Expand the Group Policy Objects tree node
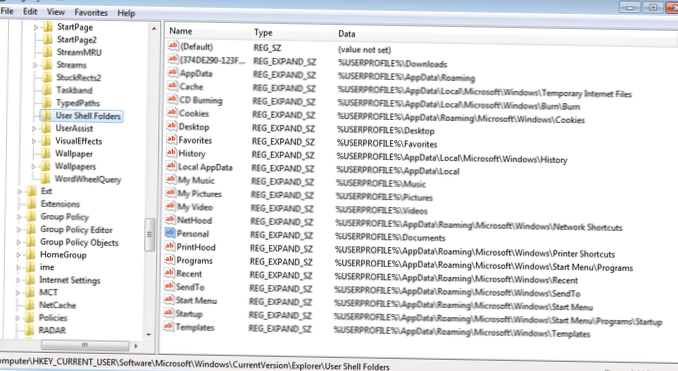 click(19, 243)
